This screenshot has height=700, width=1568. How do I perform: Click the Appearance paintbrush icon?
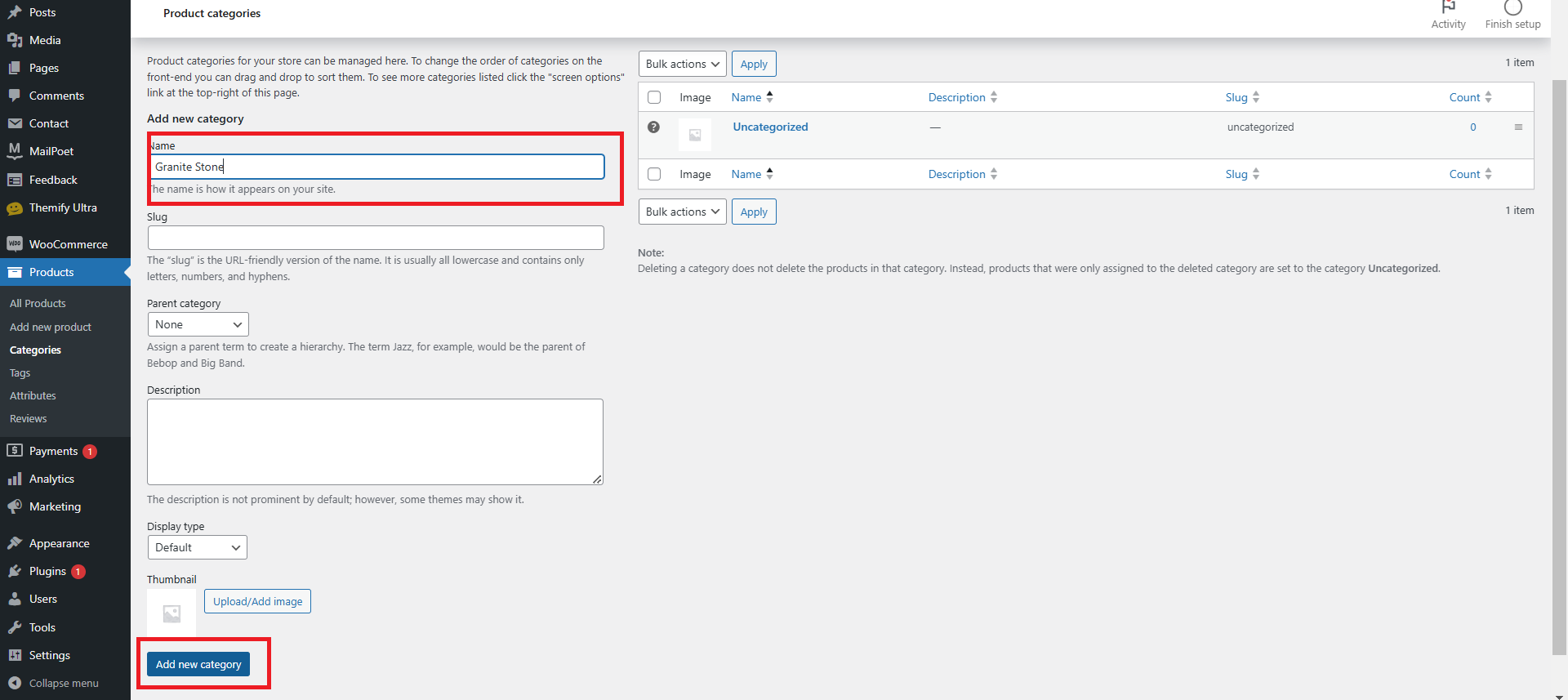15,543
